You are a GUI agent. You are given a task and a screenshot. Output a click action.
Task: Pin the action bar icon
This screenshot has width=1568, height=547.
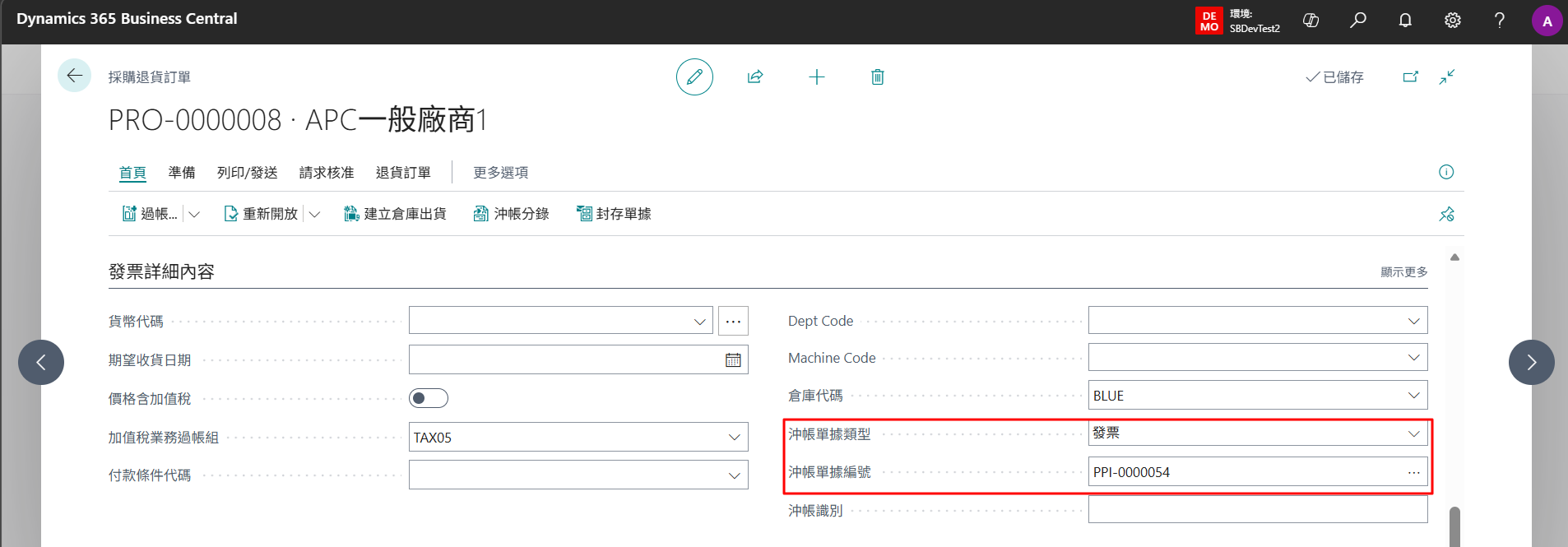pyautogui.click(x=1446, y=214)
